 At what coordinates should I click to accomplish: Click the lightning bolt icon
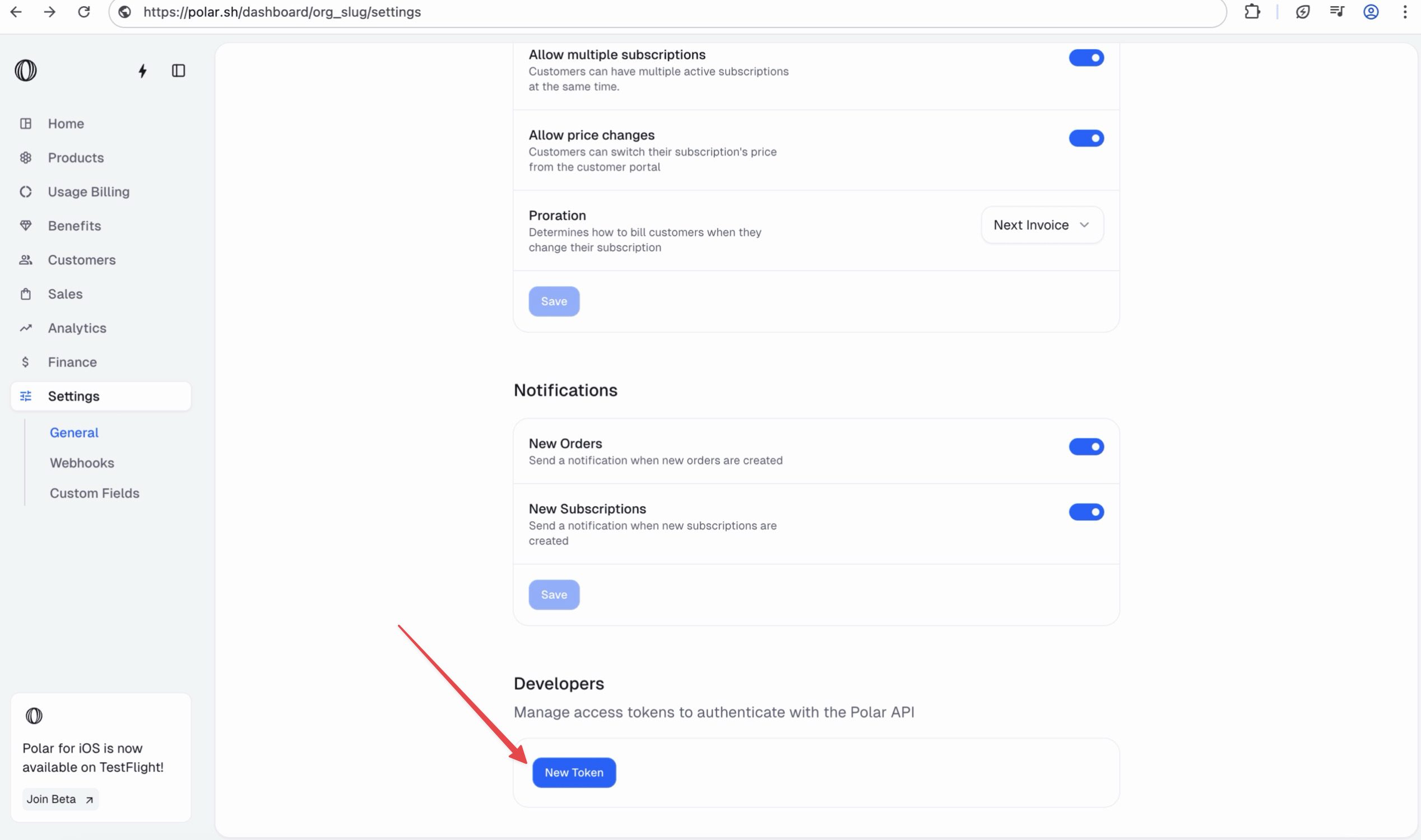click(143, 71)
